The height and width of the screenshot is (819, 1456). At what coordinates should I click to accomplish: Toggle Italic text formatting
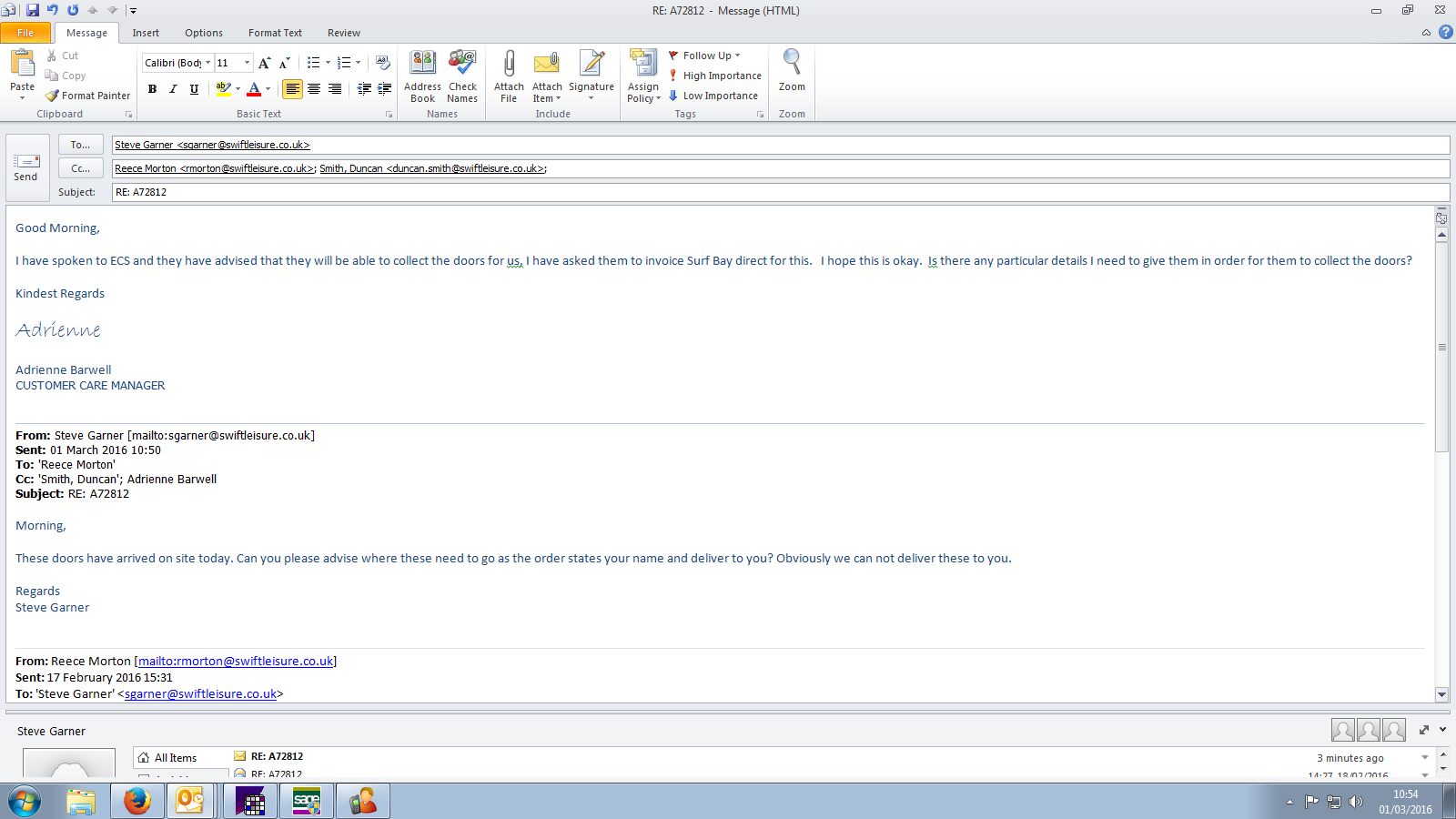pyautogui.click(x=173, y=89)
